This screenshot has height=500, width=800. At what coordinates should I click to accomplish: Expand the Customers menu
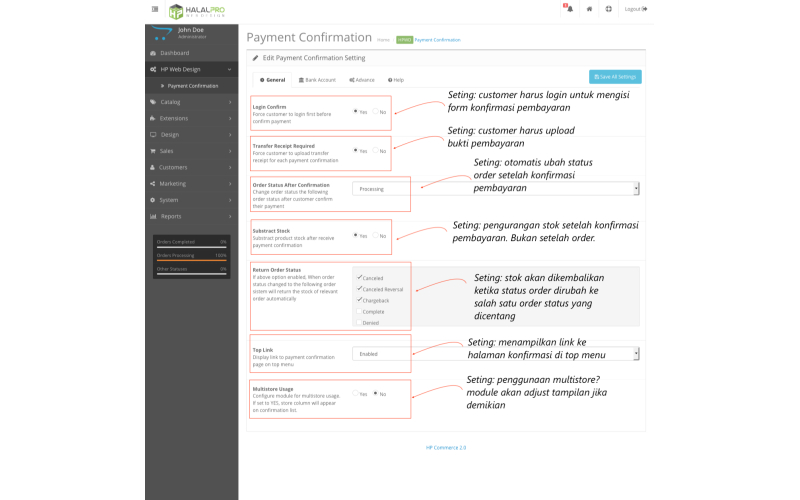click(191, 167)
